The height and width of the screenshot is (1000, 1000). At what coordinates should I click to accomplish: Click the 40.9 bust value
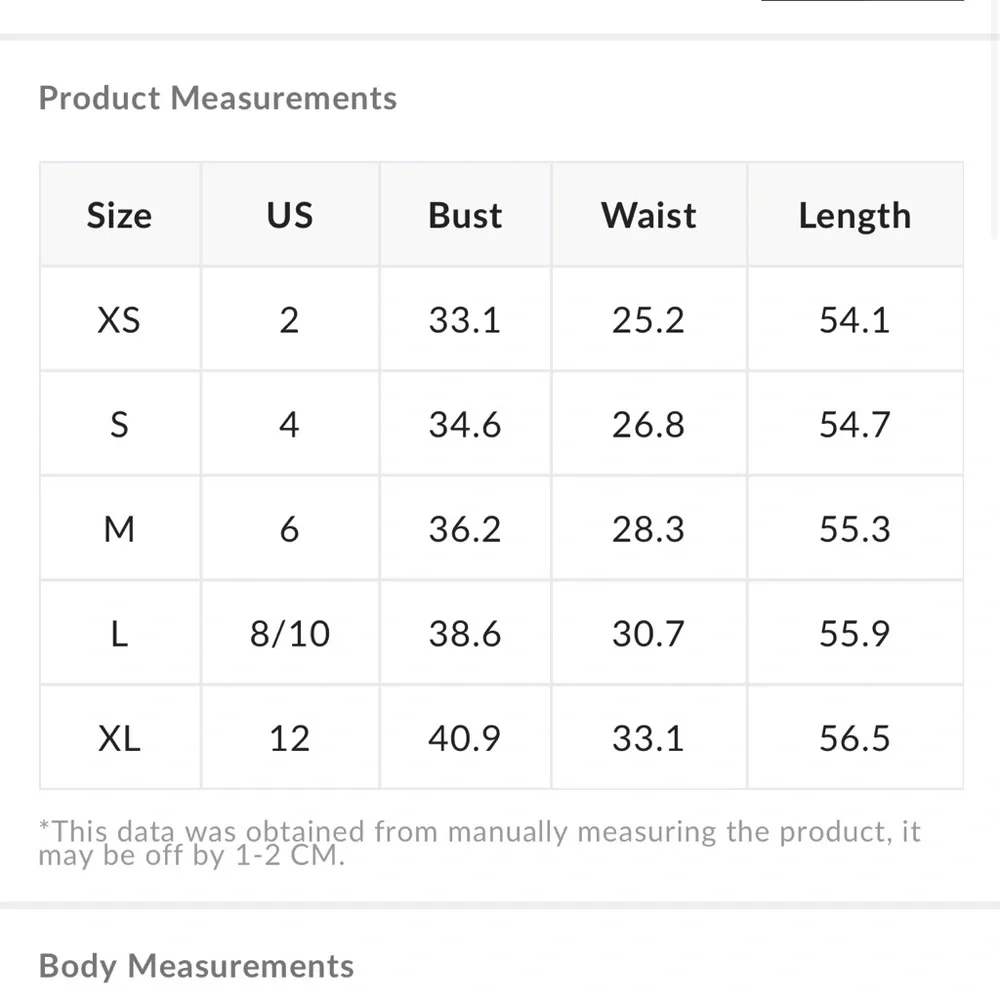pos(465,738)
